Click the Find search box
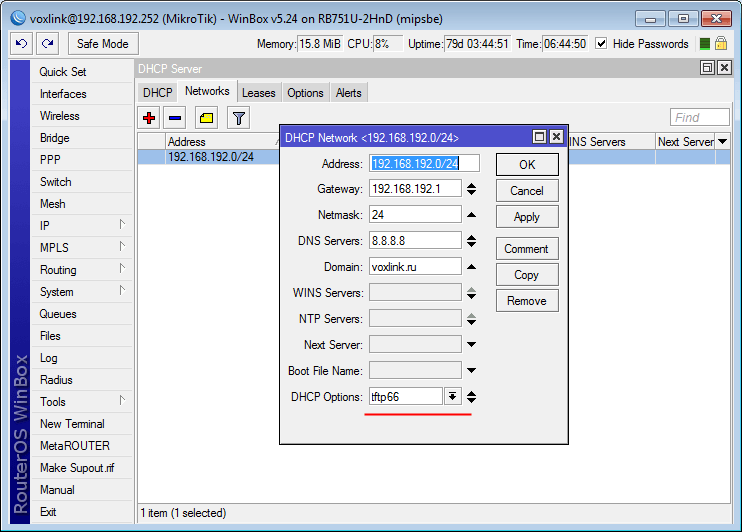The width and height of the screenshot is (742, 532). pyautogui.click(x=700, y=117)
